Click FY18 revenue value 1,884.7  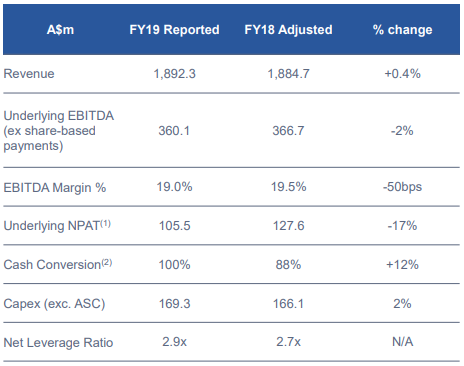coord(288,74)
